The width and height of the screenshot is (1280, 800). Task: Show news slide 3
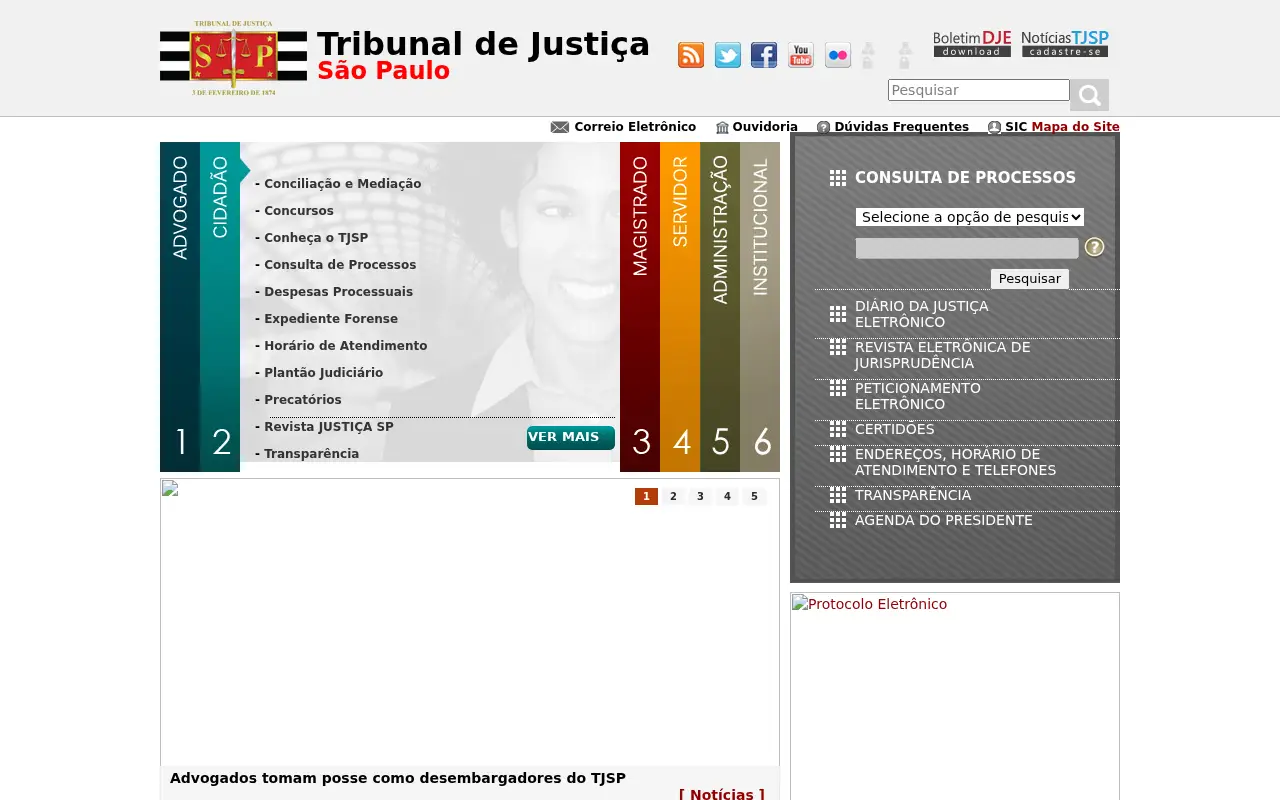700,496
